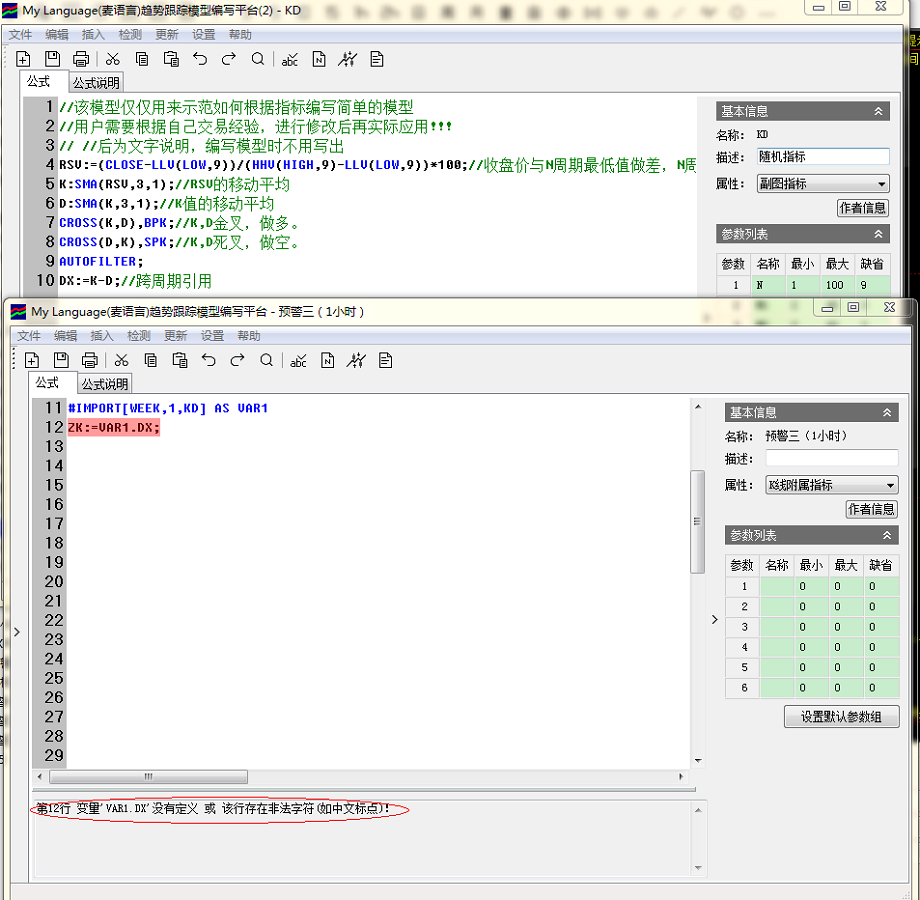Click the empty 描述 field in 预警三 window
This screenshot has width=920, height=900.
pos(831,458)
